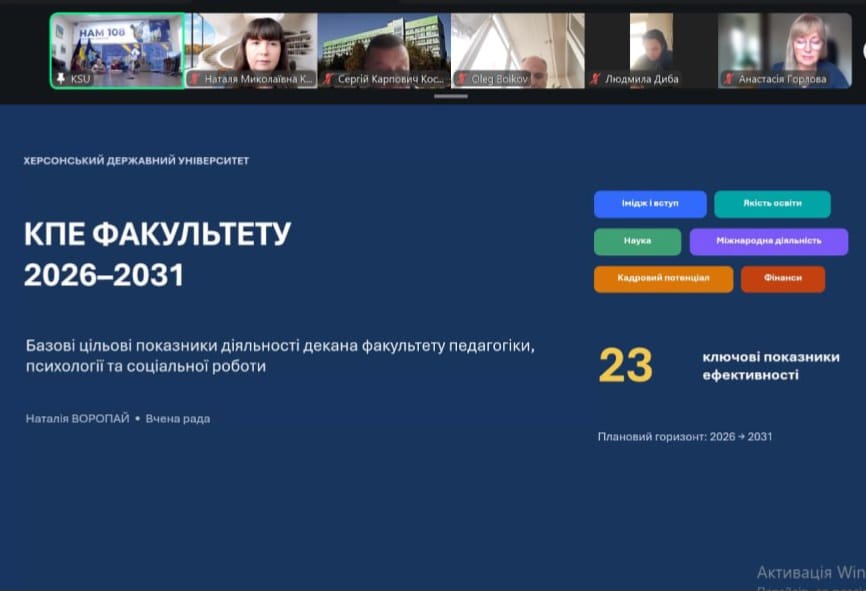866x591 pixels.
Task: Click Плановий горизонт: 2026 → 2031 text
Action: point(685,436)
